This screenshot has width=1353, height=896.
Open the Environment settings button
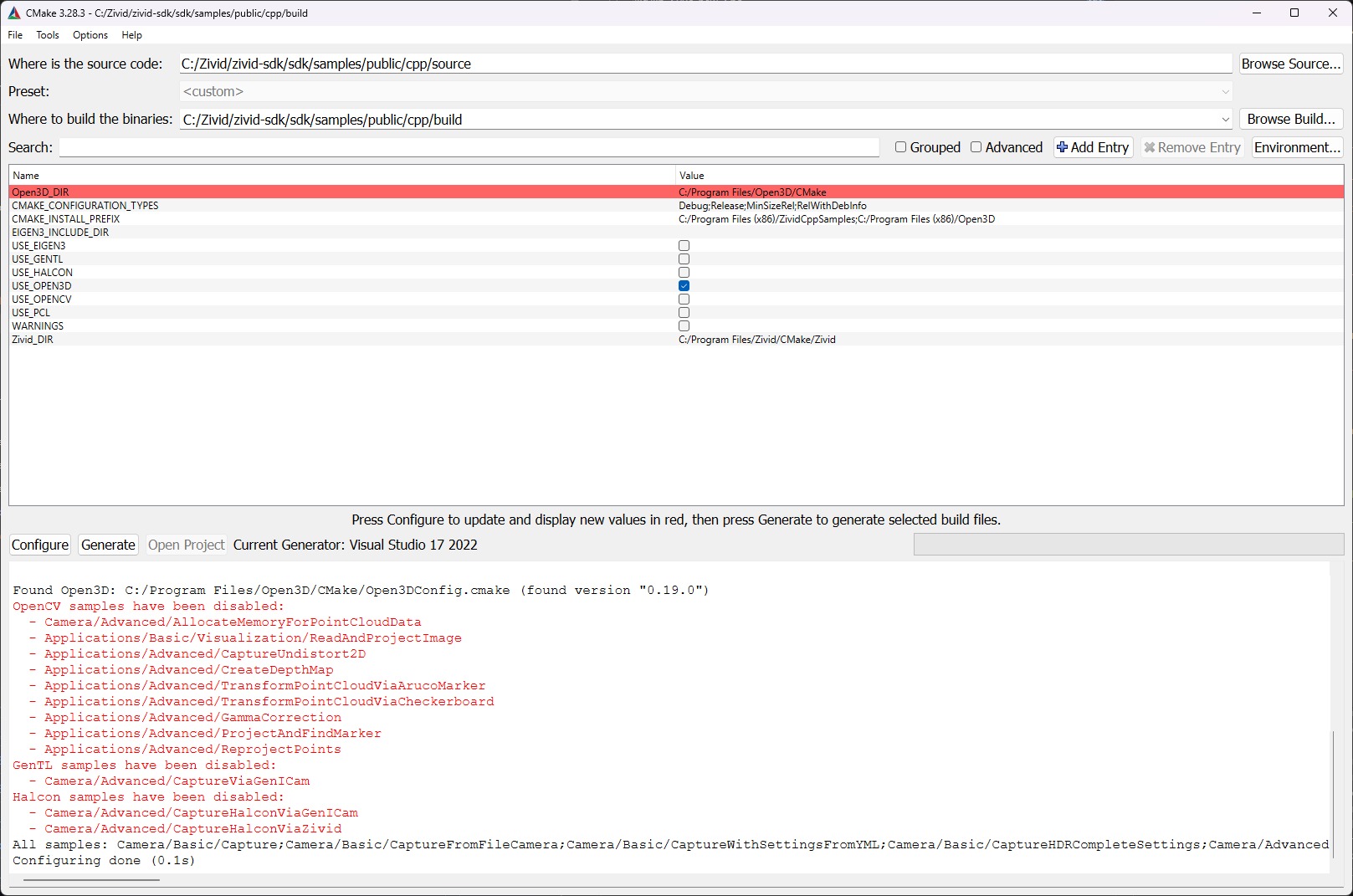tap(1297, 147)
